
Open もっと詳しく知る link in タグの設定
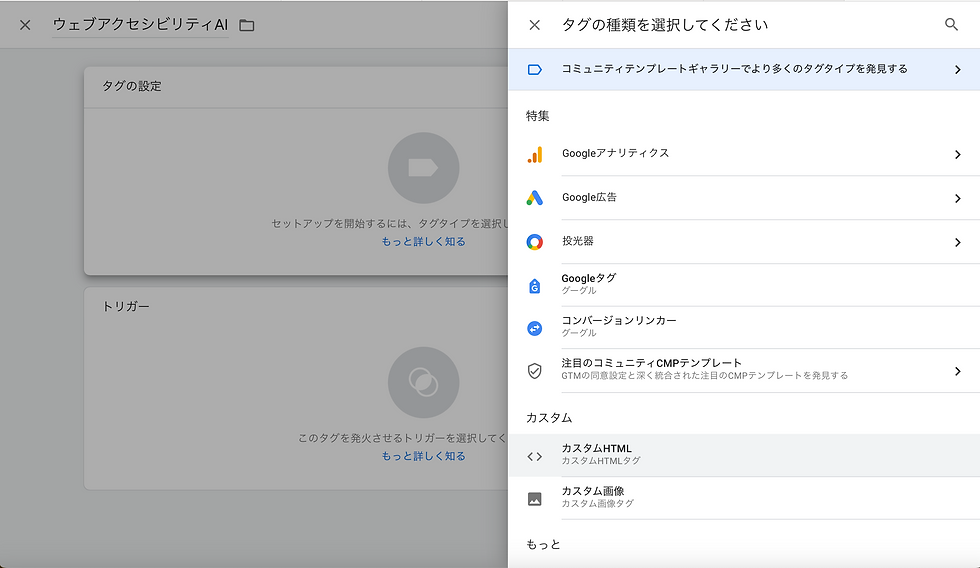(423, 241)
